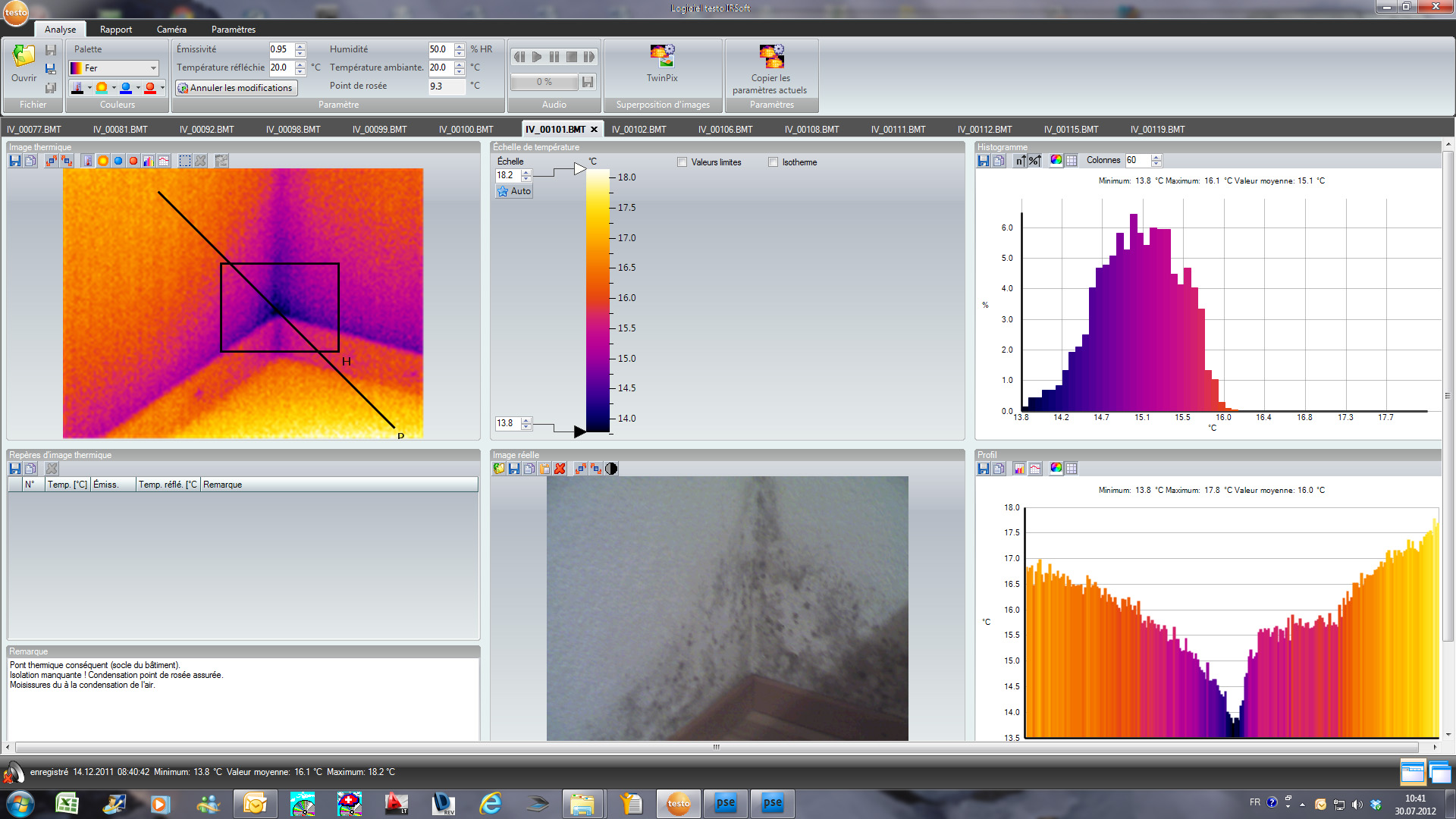
Task: Toggle contrast icon in Image réelle toolbar
Action: coord(611,469)
